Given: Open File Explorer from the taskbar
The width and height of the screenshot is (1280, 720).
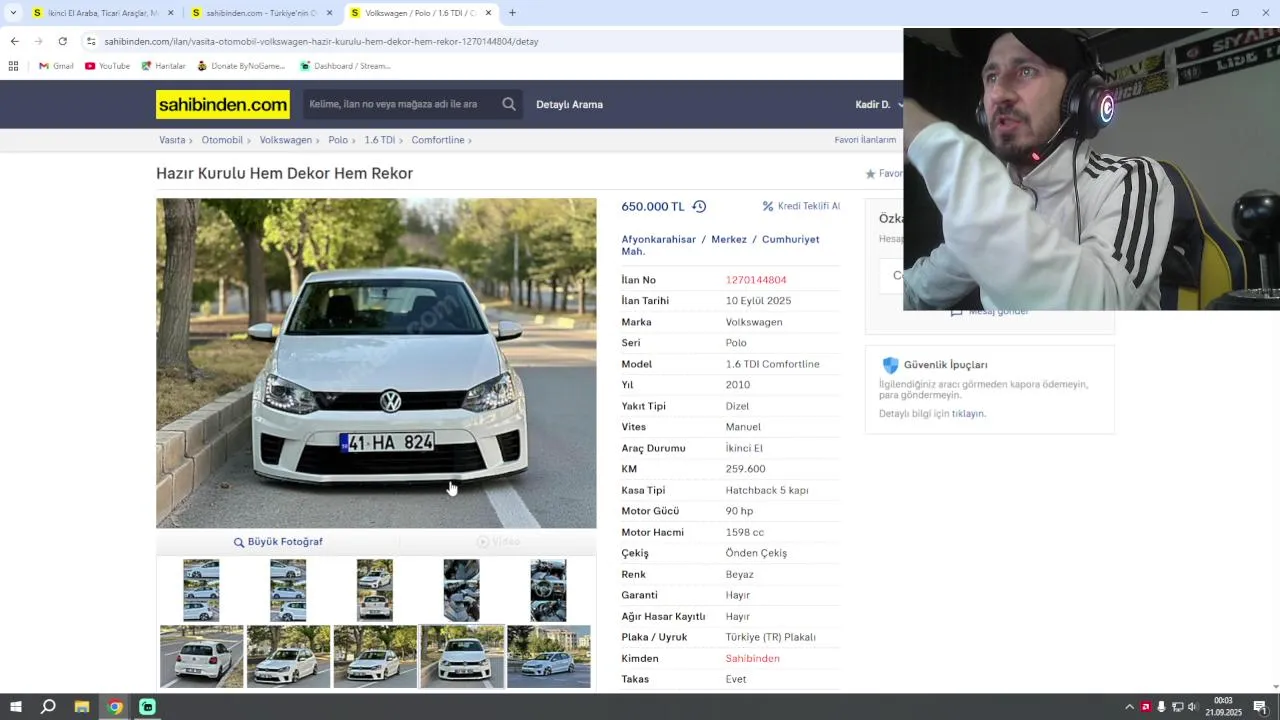Looking at the screenshot, I should coord(82,707).
